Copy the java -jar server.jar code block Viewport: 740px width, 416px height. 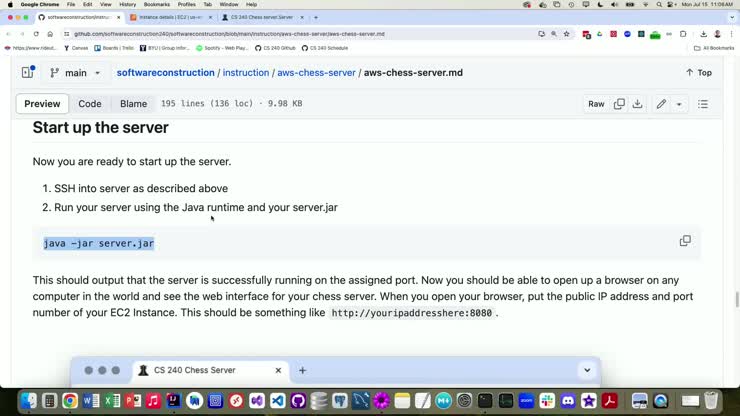point(685,241)
